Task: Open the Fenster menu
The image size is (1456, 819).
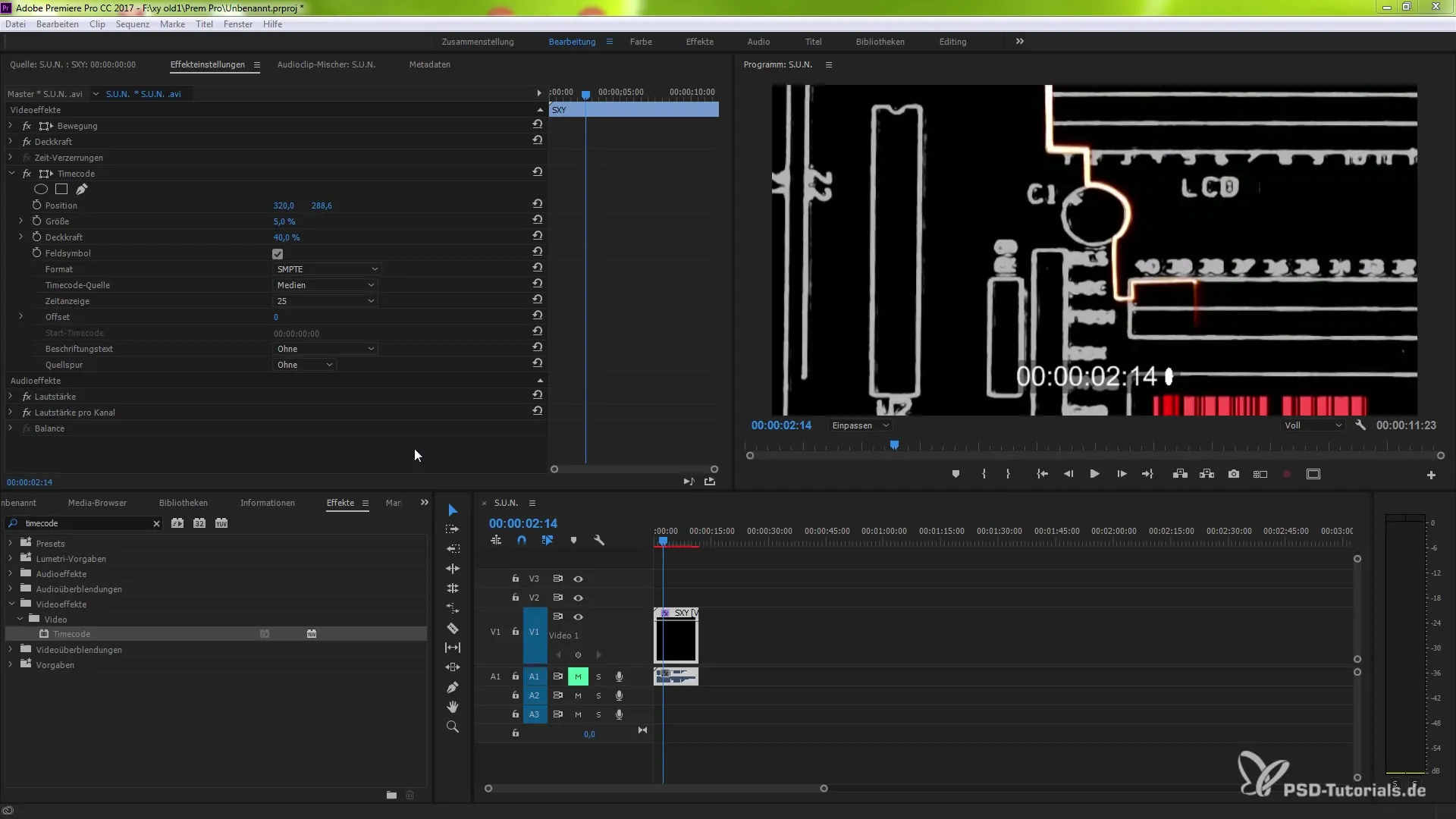Action: click(x=238, y=24)
